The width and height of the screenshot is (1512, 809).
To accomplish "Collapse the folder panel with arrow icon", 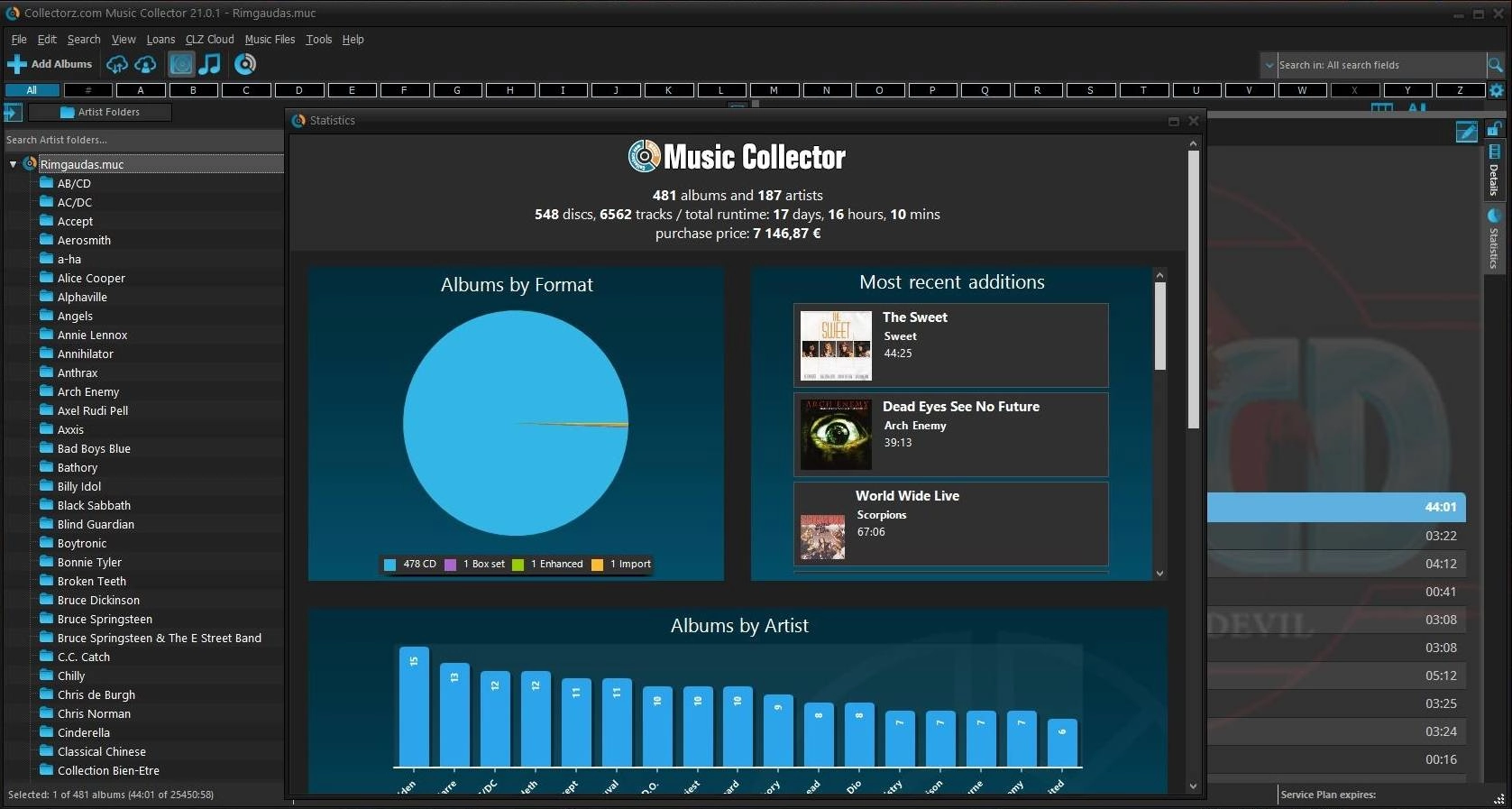I will (13, 113).
